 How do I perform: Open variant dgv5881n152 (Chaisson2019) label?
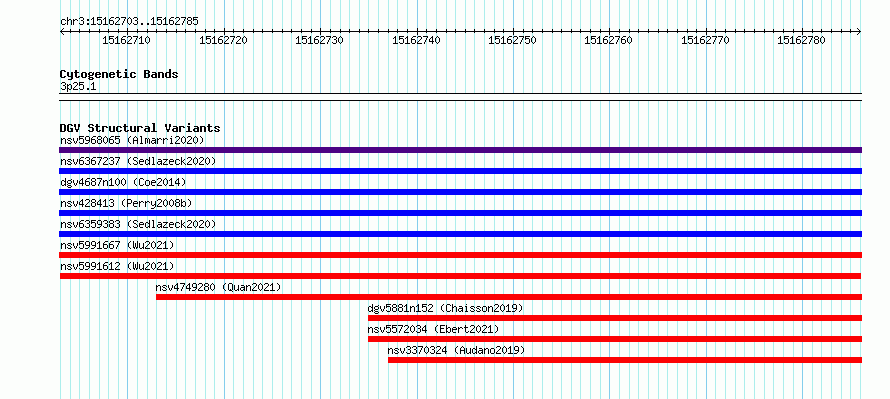pos(446,308)
